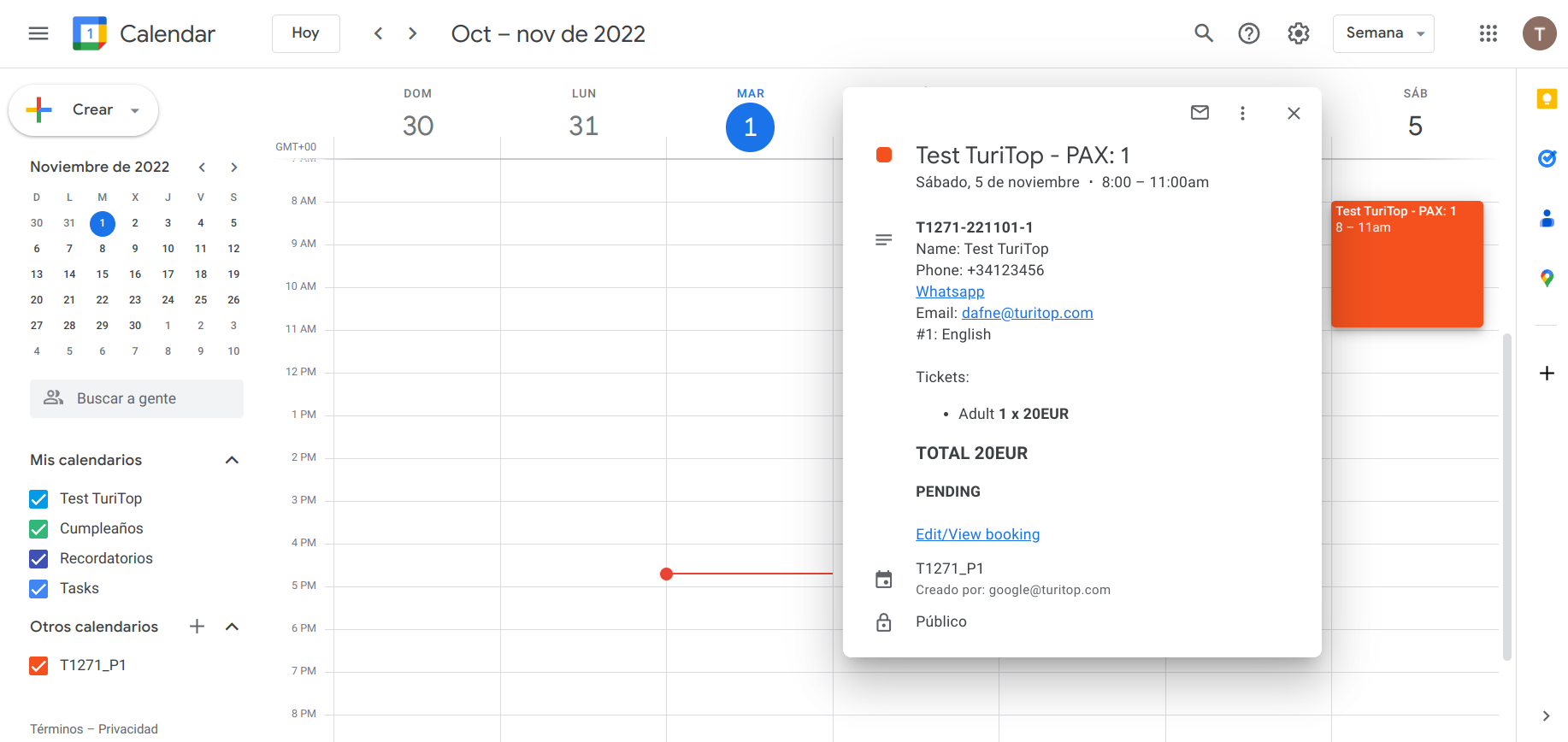Click the Hoy button
The image size is (1568, 742).
tap(305, 33)
